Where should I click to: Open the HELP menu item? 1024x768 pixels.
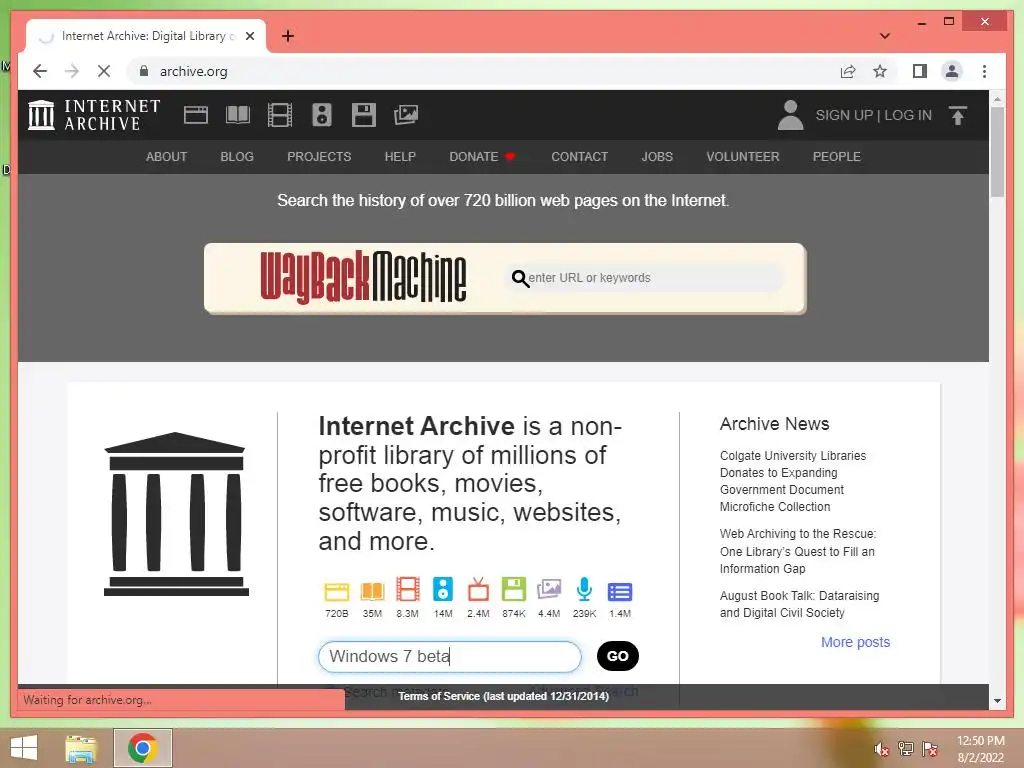point(400,157)
